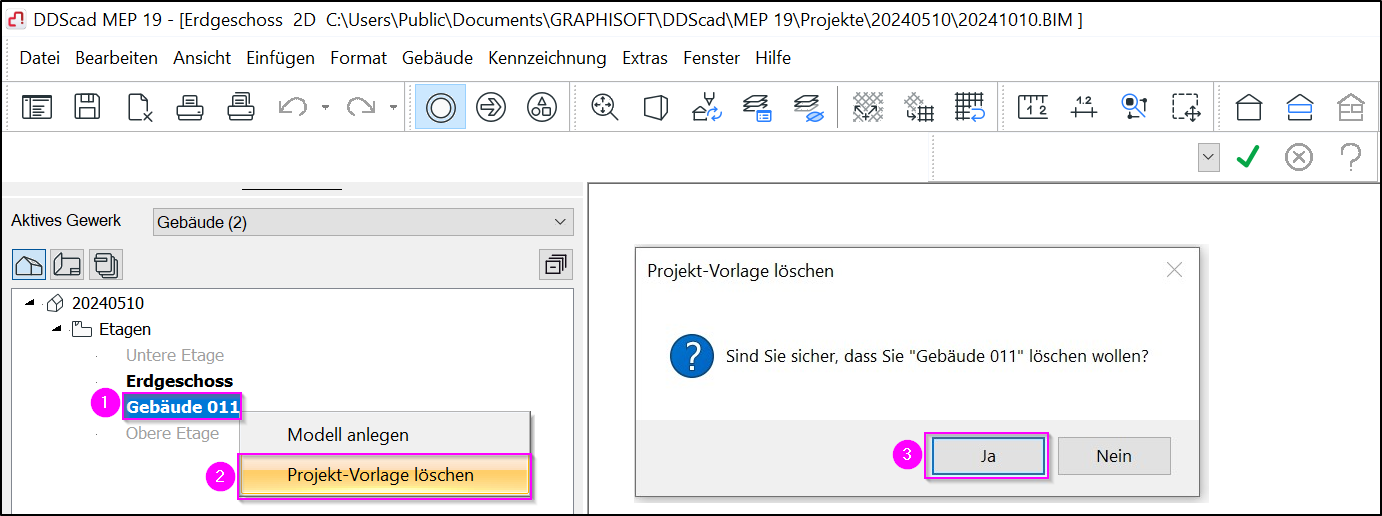Click the gray house with rooms icon
The image size is (1382, 516).
(x=1351, y=107)
